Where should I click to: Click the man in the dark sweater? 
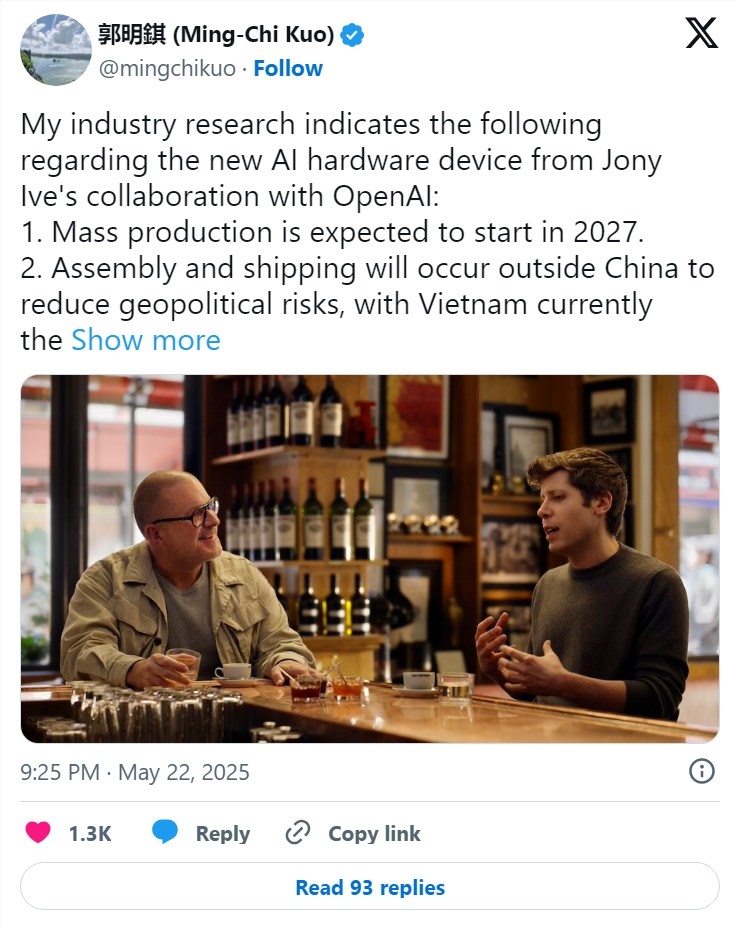pyautogui.click(x=590, y=590)
